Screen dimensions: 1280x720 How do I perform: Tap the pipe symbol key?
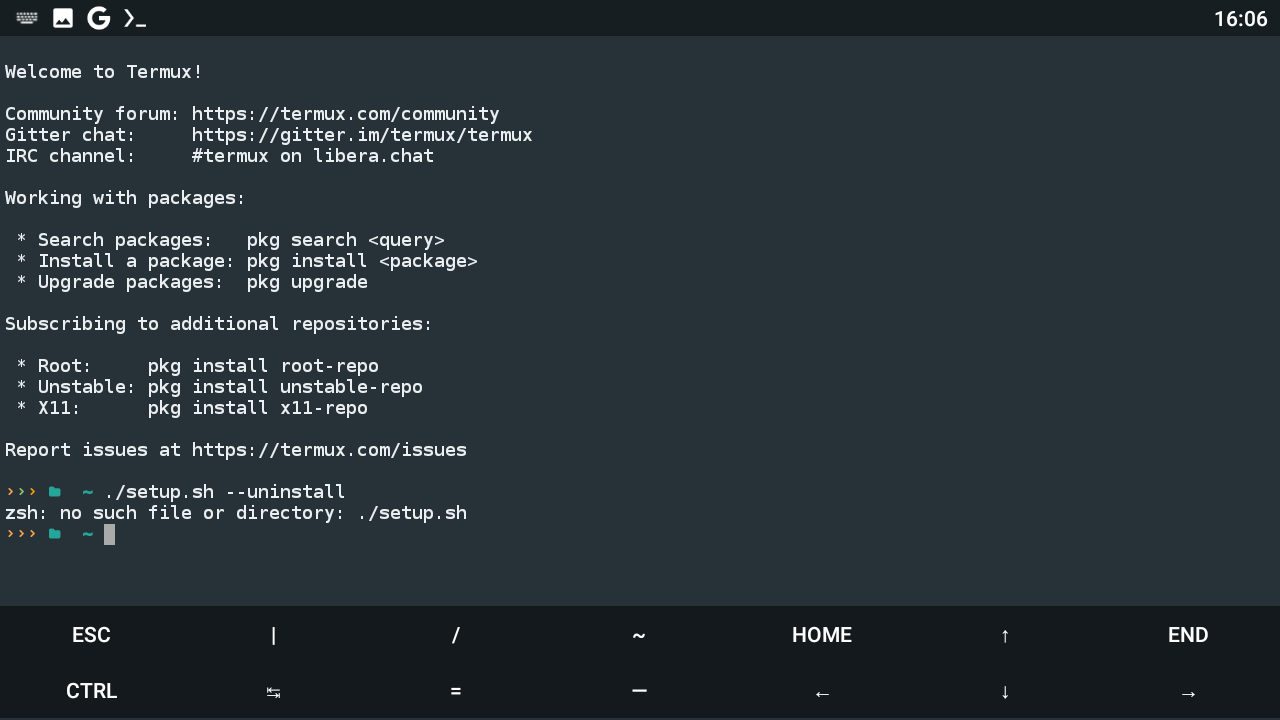(274, 635)
